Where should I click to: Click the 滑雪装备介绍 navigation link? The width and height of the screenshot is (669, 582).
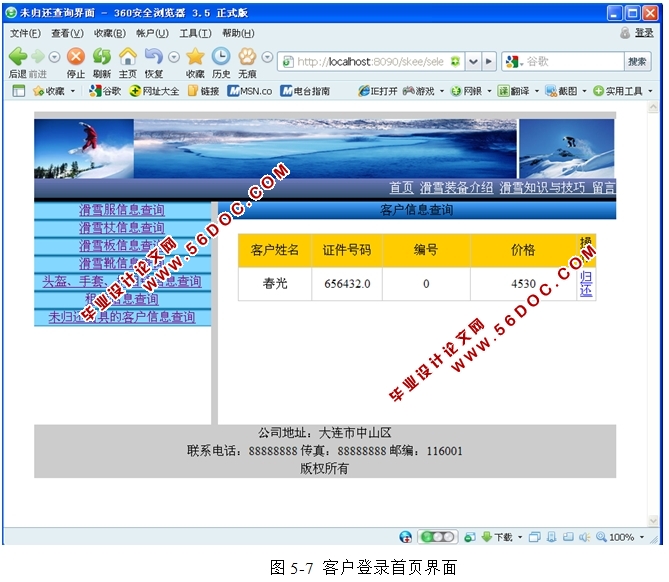[x=456, y=187]
